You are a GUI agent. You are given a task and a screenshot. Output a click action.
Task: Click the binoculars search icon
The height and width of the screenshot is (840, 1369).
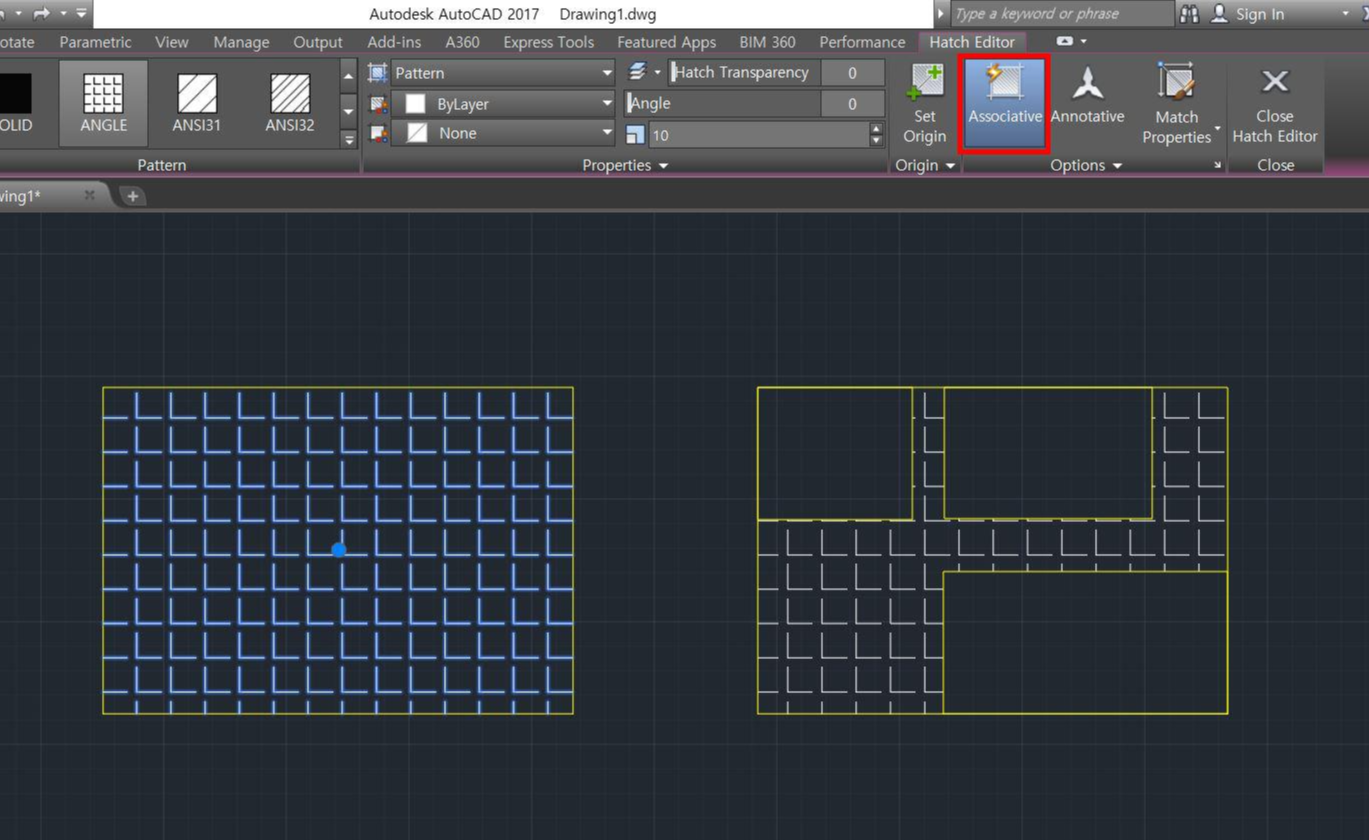[x=1189, y=13]
